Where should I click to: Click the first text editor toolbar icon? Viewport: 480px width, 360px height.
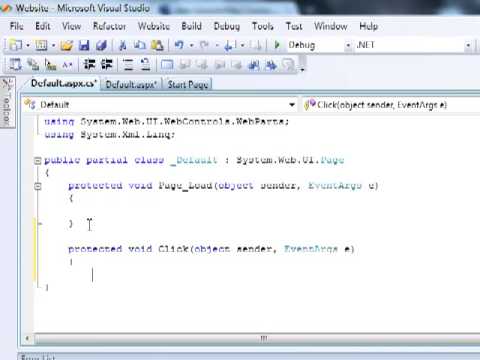click(x=15, y=64)
